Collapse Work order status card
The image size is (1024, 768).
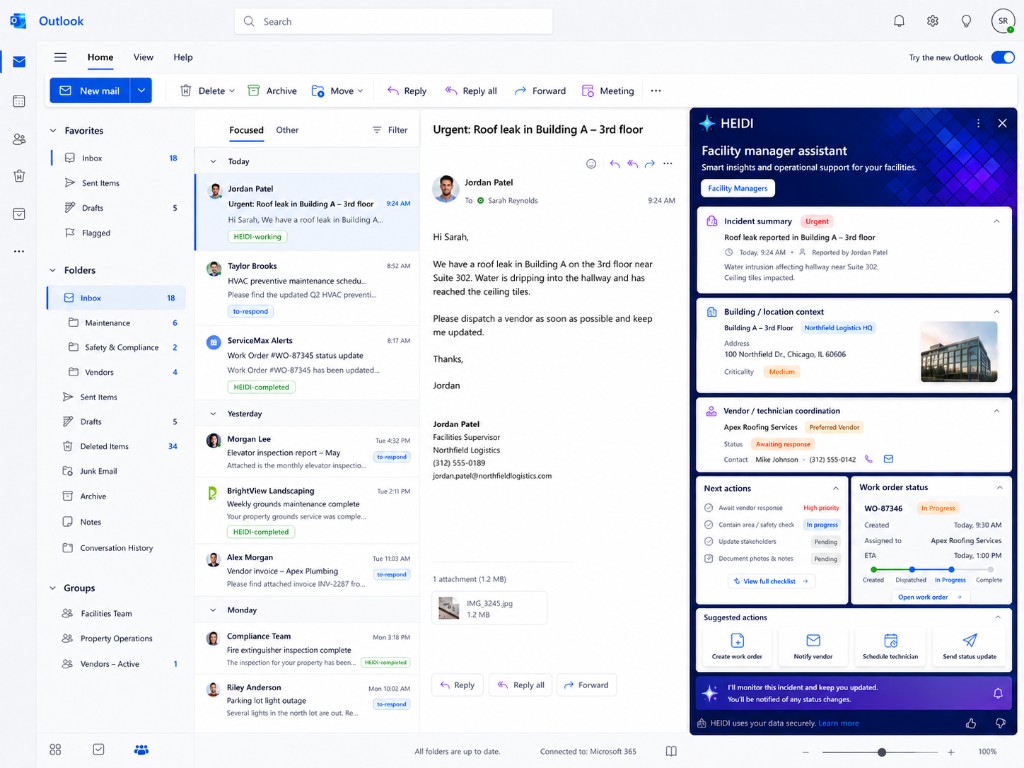[999, 488]
